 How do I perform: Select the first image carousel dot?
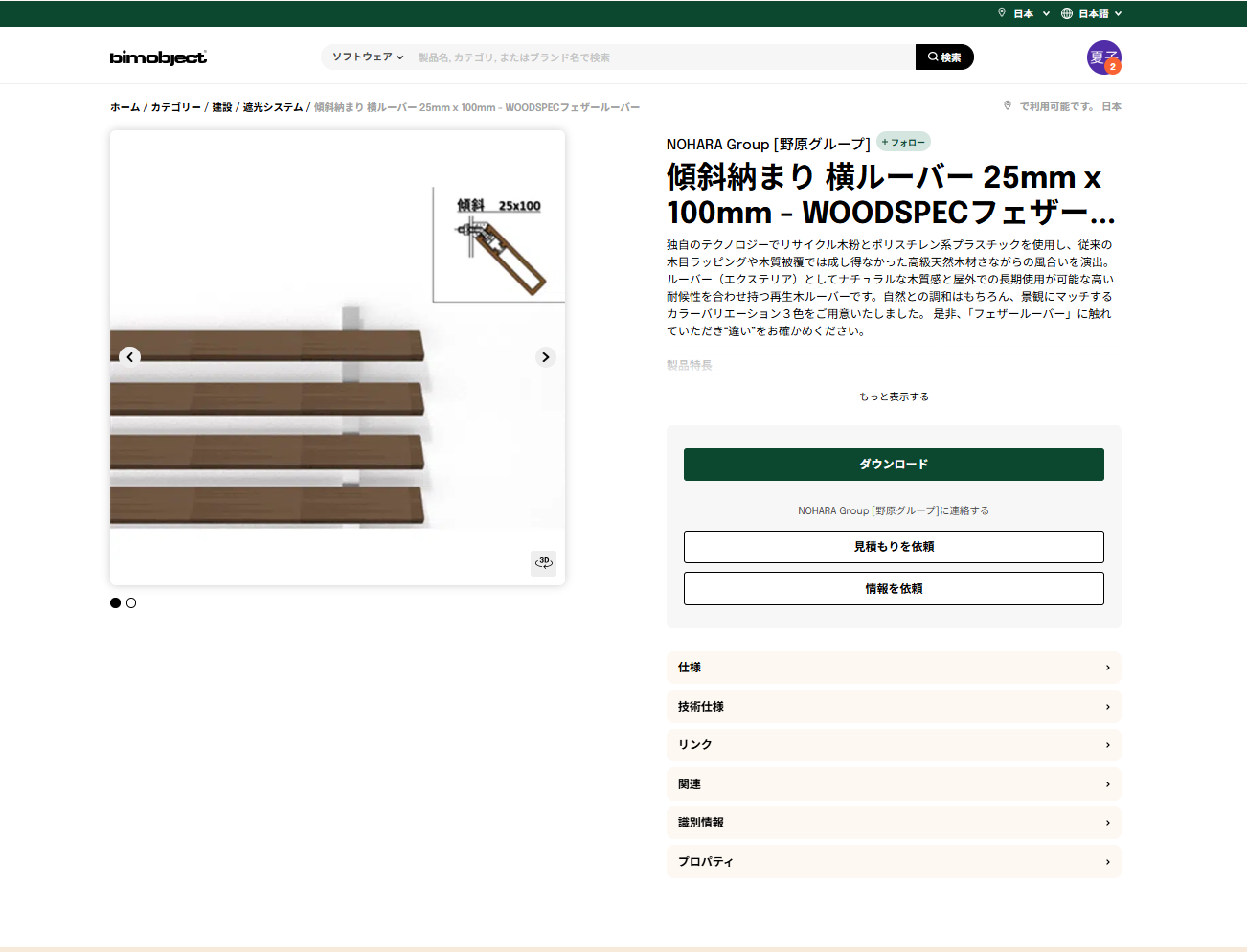[x=116, y=603]
